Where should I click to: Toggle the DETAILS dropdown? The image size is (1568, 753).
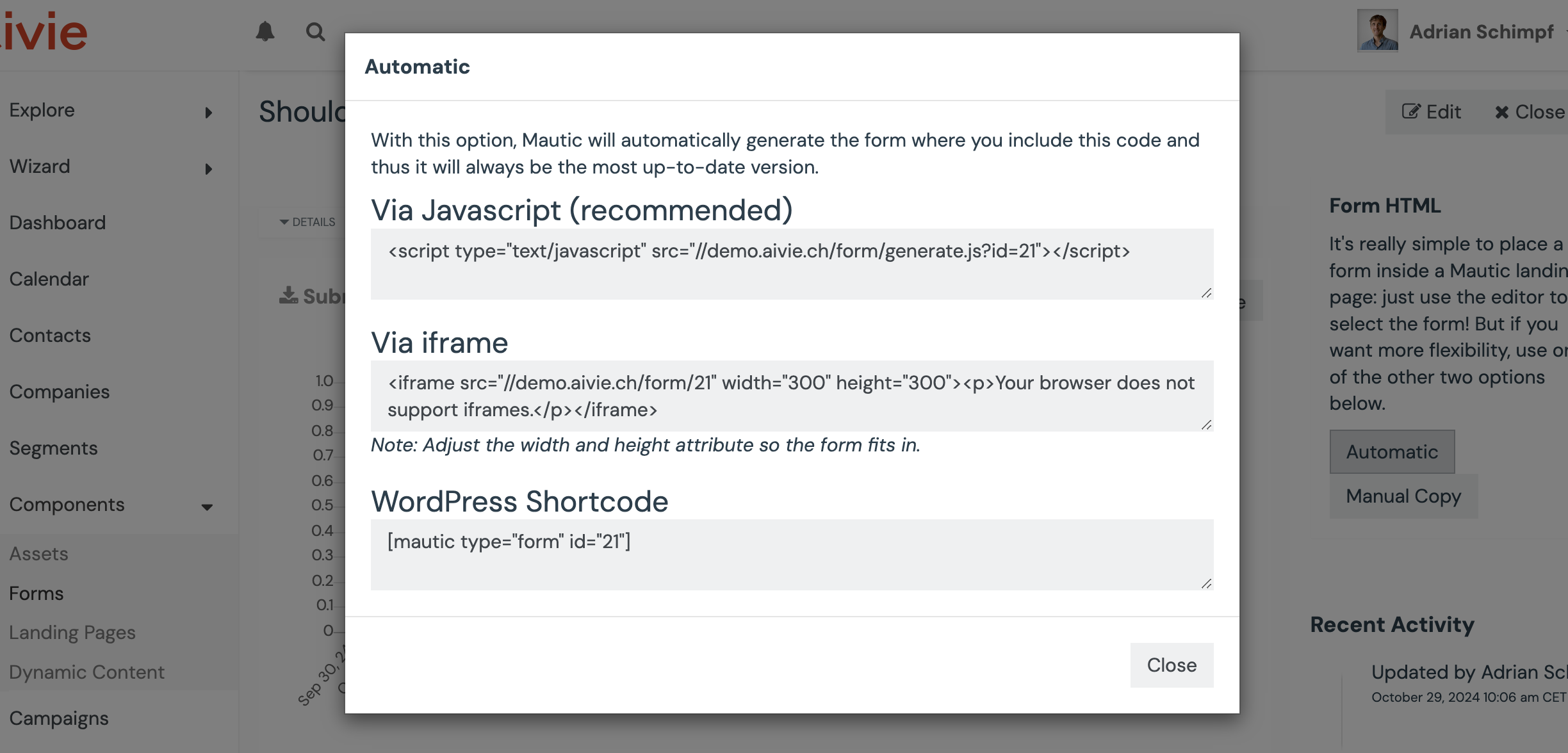[307, 222]
